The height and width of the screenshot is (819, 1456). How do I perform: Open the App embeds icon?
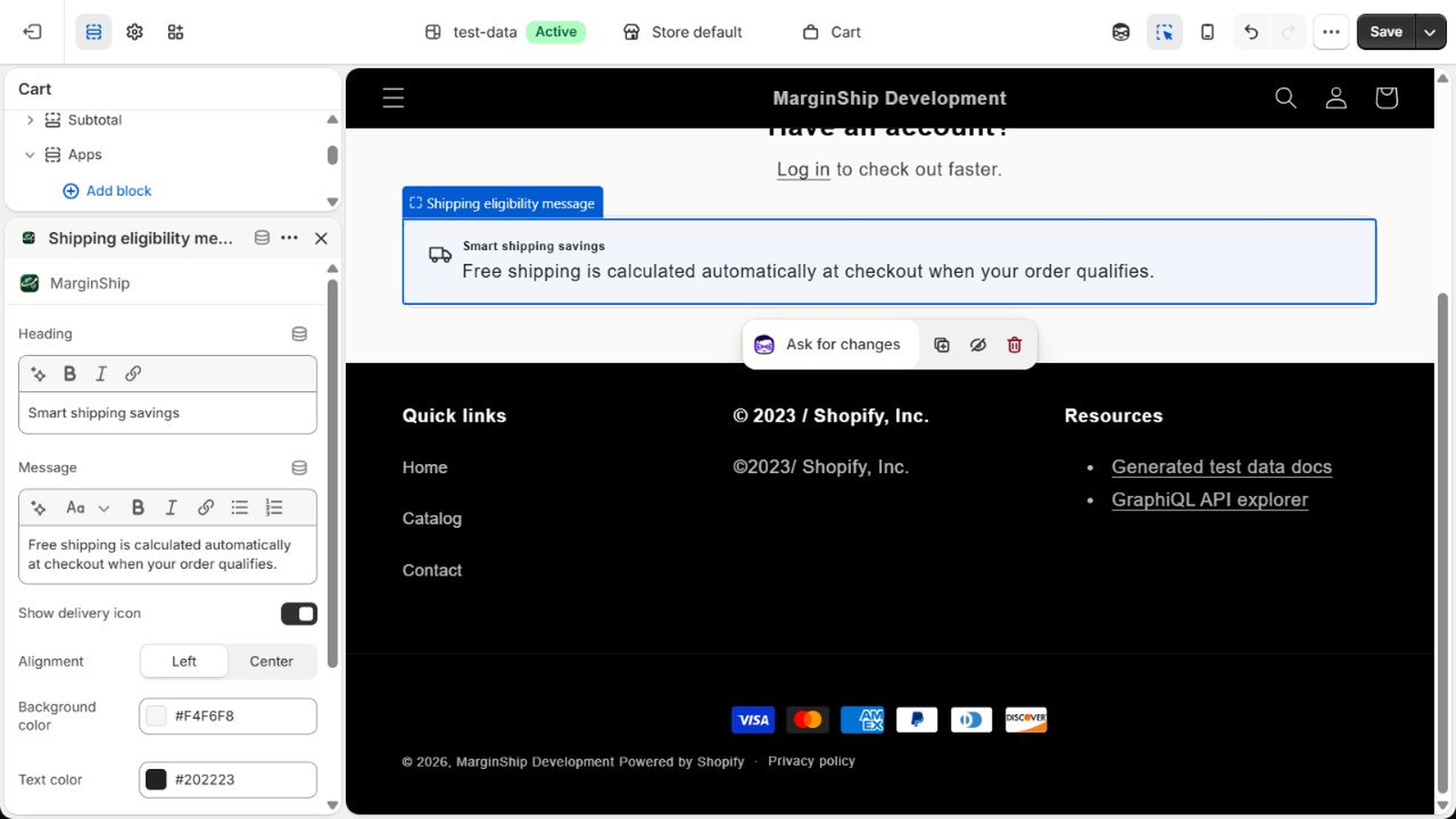click(176, 32)
